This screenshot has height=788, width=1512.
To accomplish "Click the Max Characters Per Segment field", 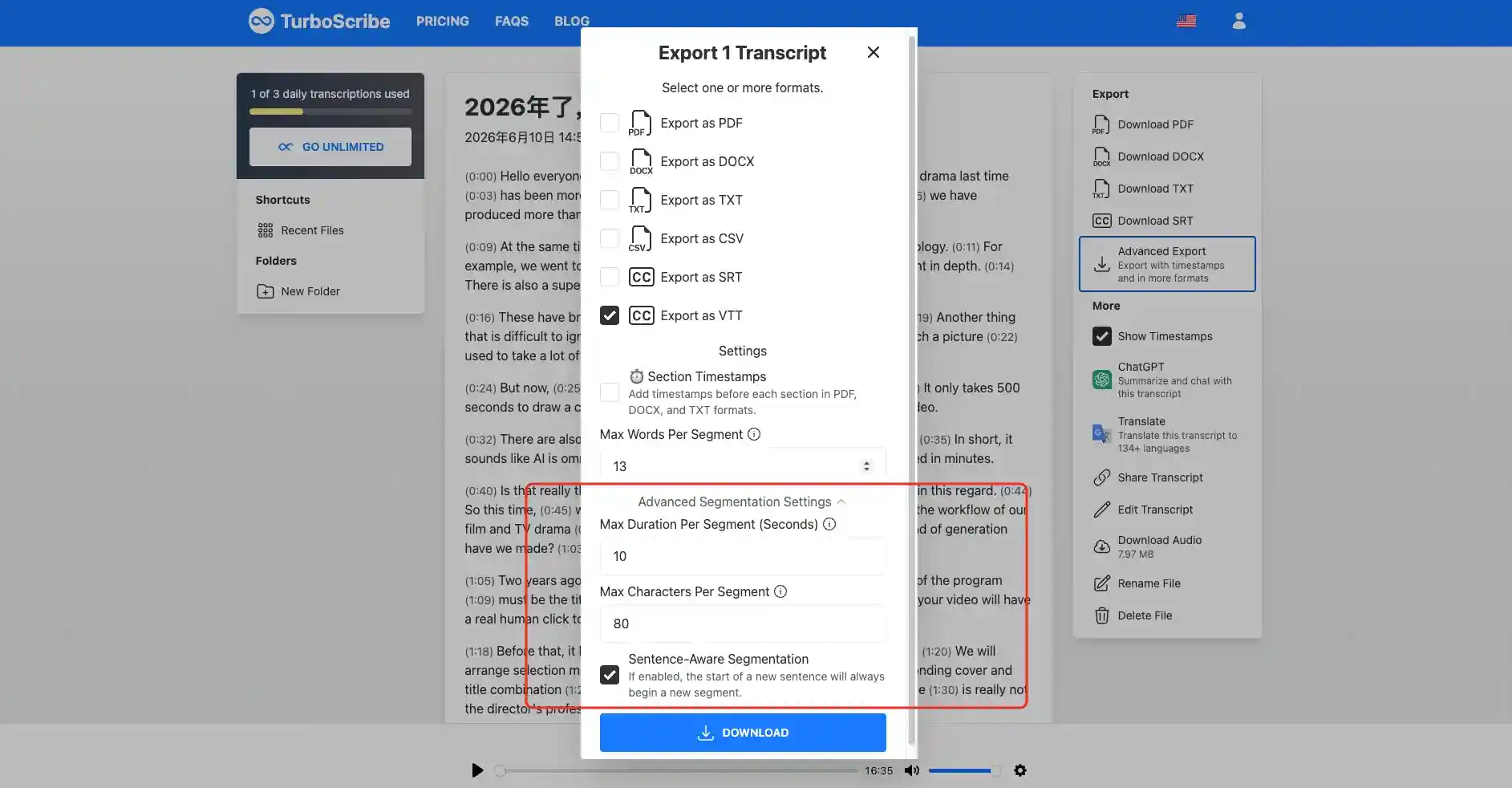I will [x=743, y=623].
